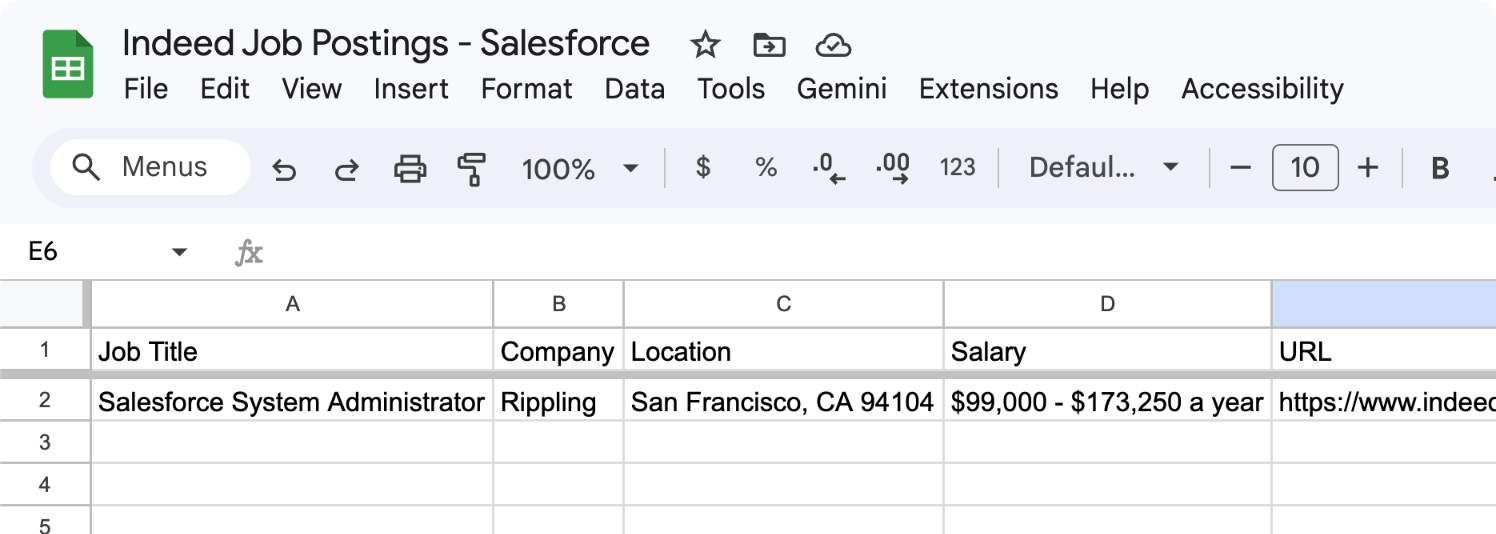The width and height of the screenshot is (1496, 534).
Task: Increase font size with plus button
Action: click(x=1367, y=167)
